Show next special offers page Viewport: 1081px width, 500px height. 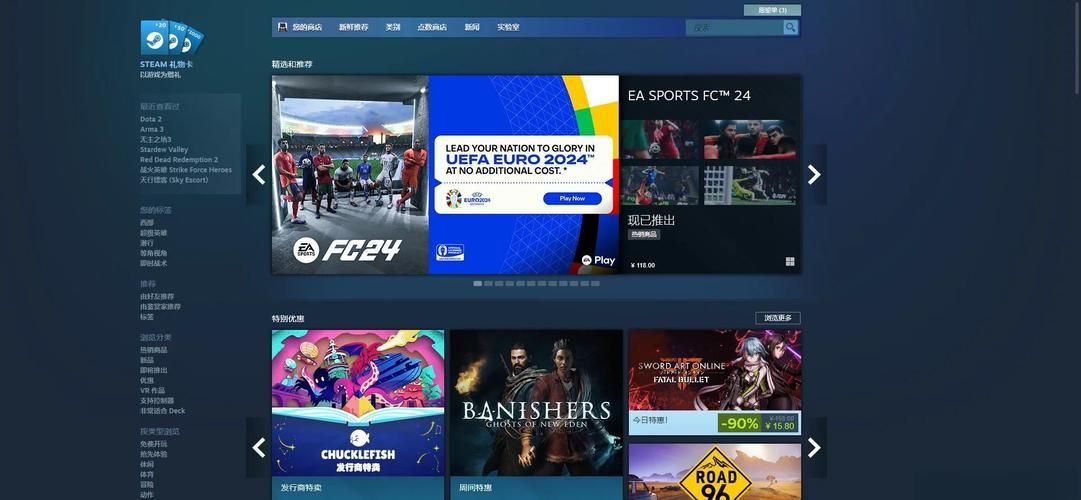click(814, 447)
